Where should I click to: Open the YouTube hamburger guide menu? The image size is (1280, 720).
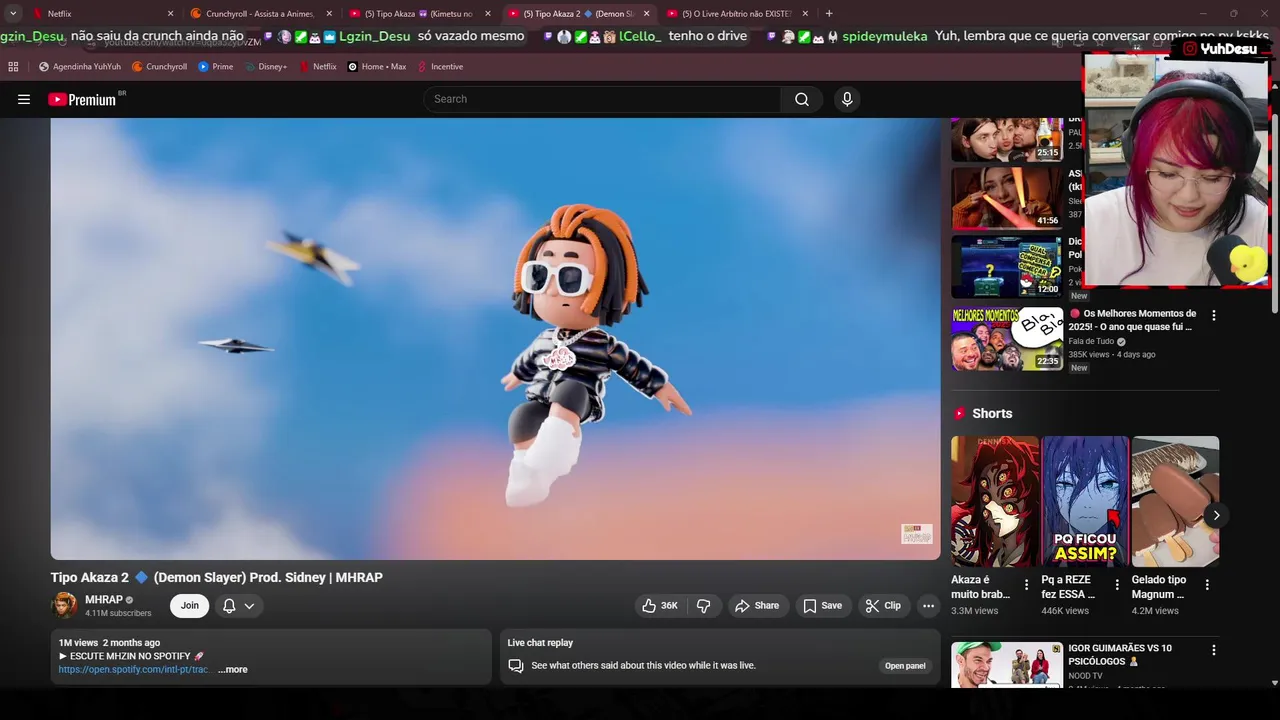(x=24, y=99)
